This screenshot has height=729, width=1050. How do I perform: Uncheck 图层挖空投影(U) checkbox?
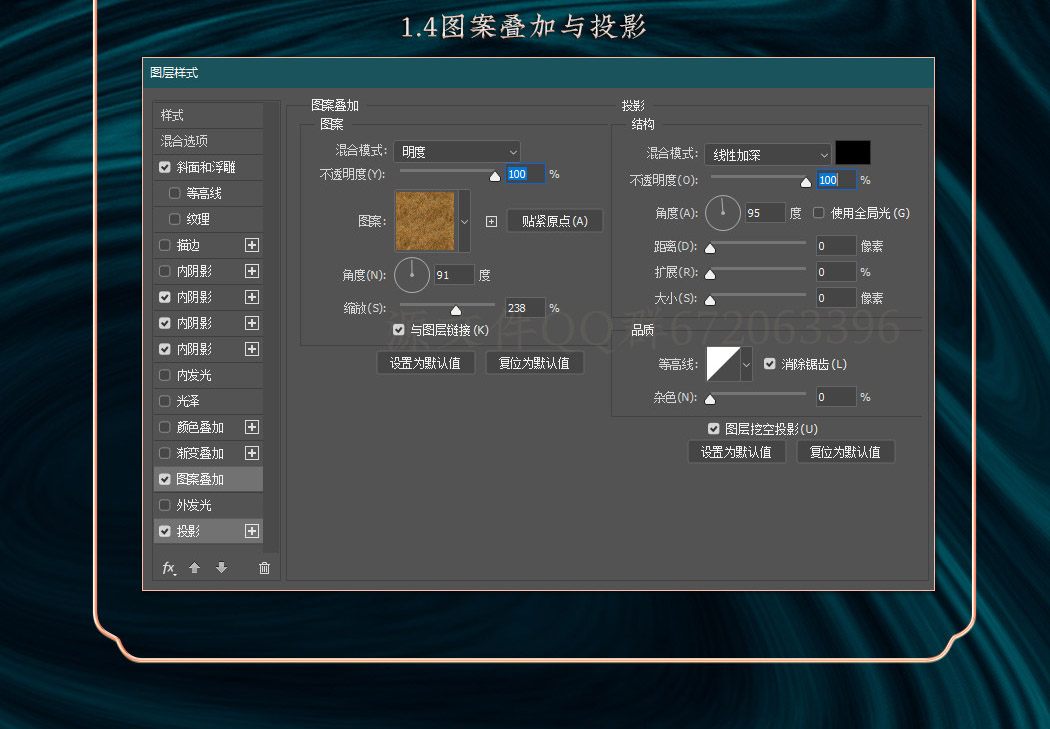714,429
